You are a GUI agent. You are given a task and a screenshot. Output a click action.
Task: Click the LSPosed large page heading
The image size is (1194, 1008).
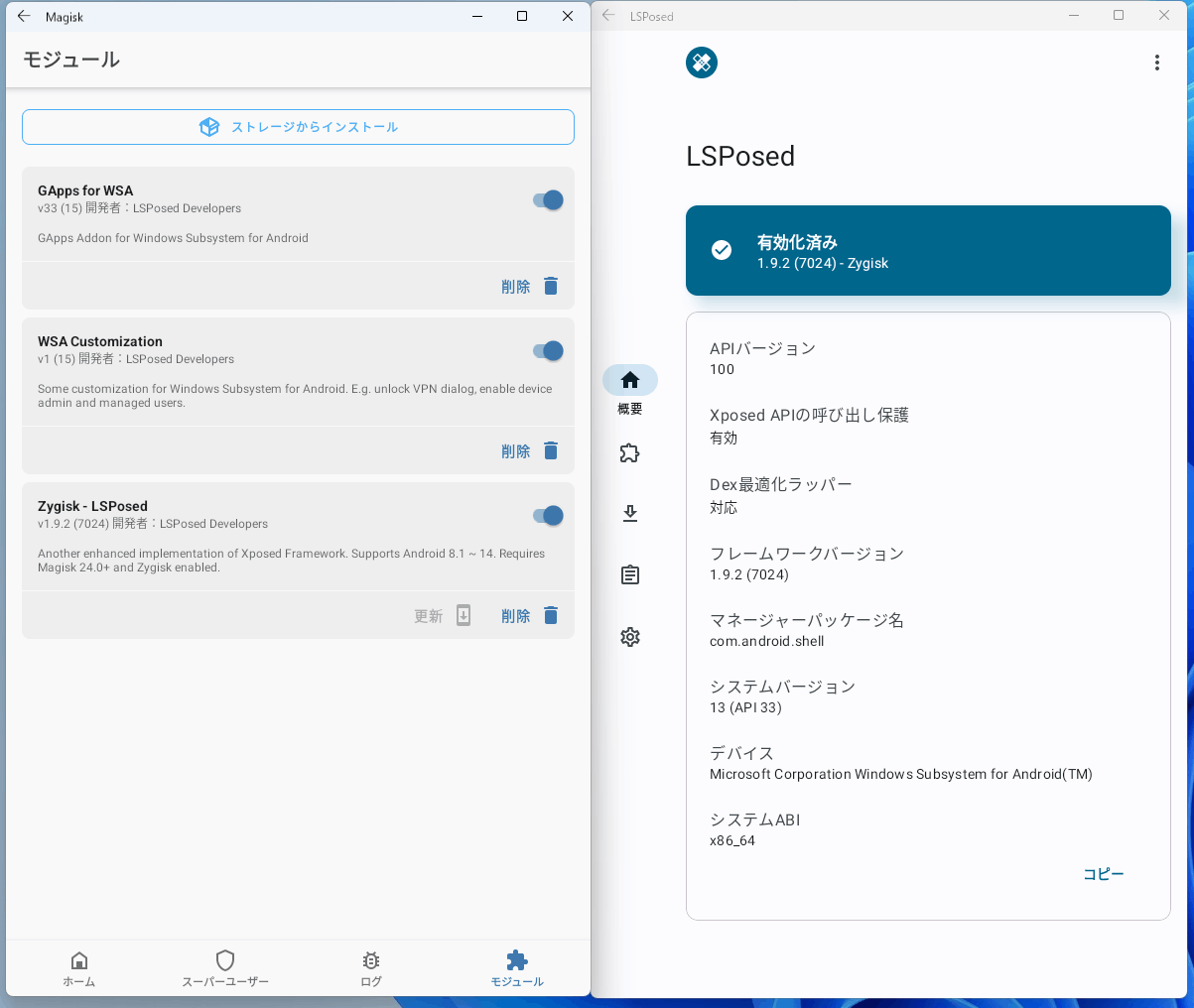pyautogui.click(x=740, y=156)
